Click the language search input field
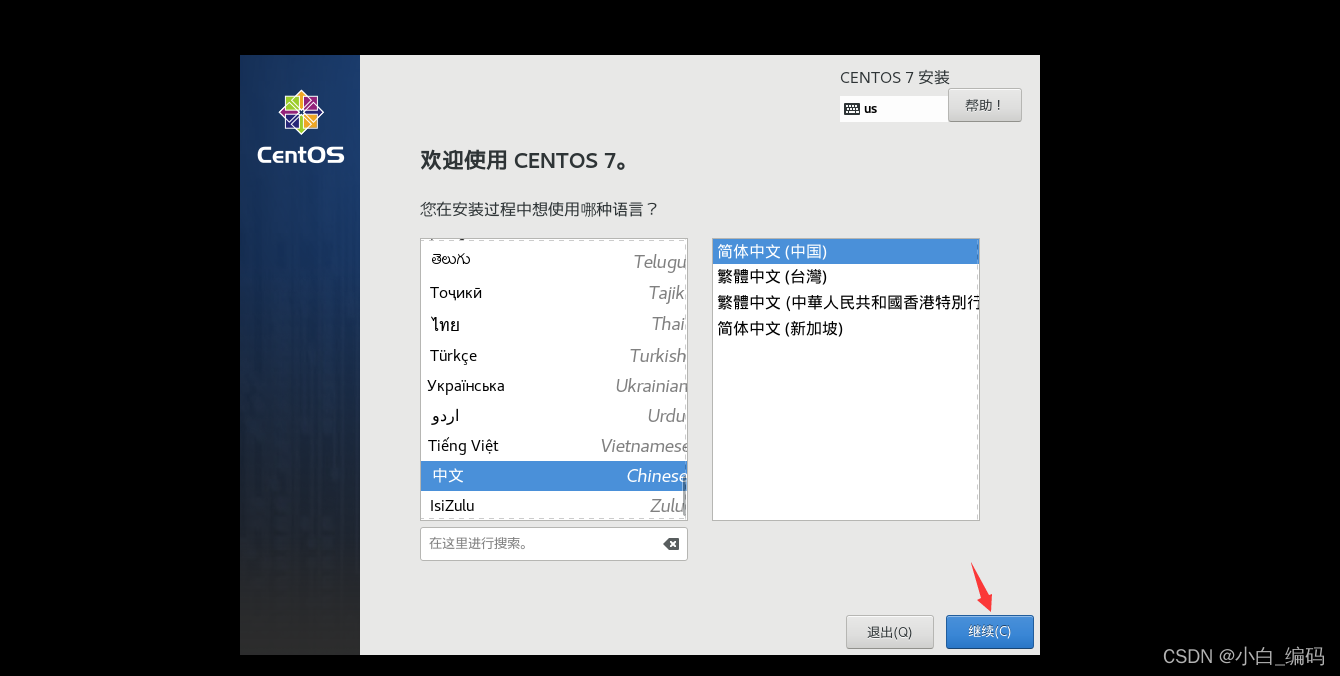The height and width of the screenshot is (676, 1340). click(554, 544)
